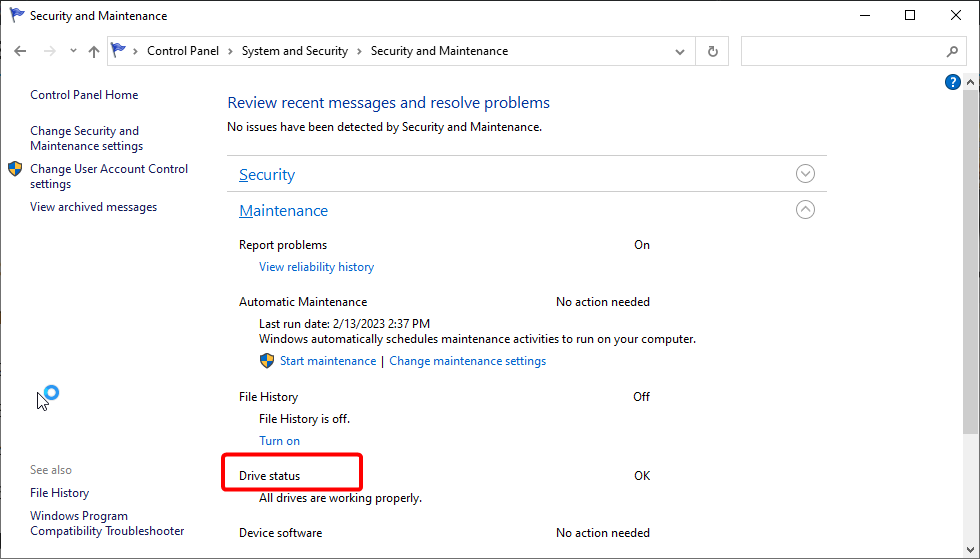Close the Security and Maintenance window
Viewport: 980px width, 559px height.
956,16
